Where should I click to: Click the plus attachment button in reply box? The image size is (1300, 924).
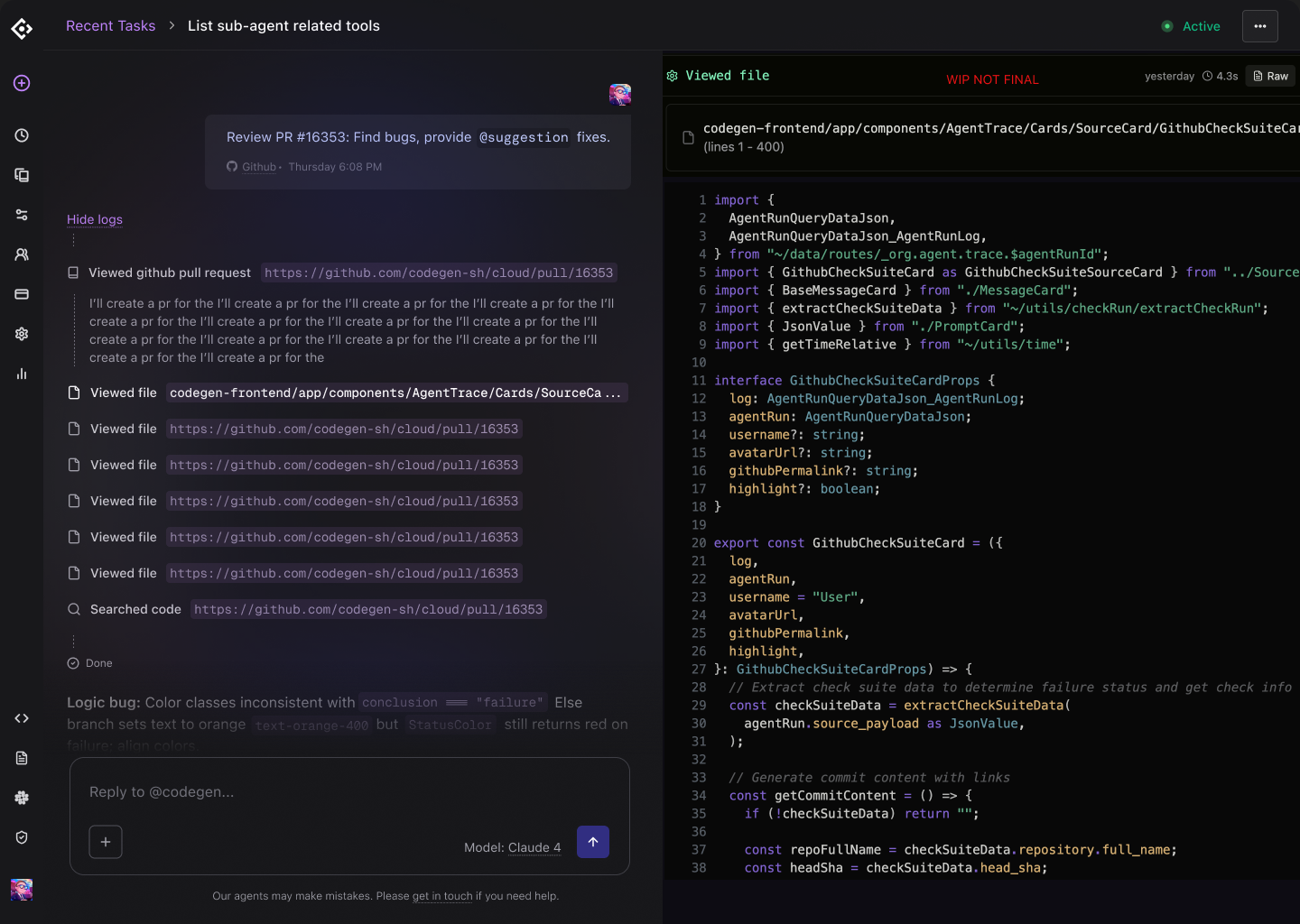(106, 842)
